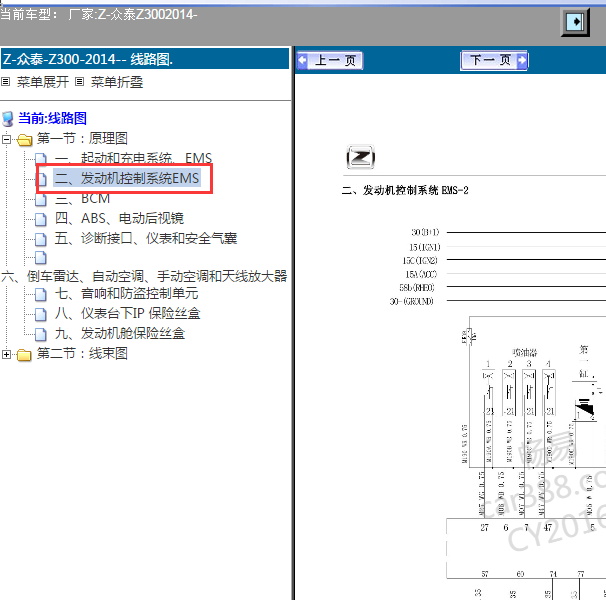Image resolution: width=606 pixels, height=600 pixels.
Task: Open 九、发动机舱保险丝盒 page
Action: click(120, 333)
